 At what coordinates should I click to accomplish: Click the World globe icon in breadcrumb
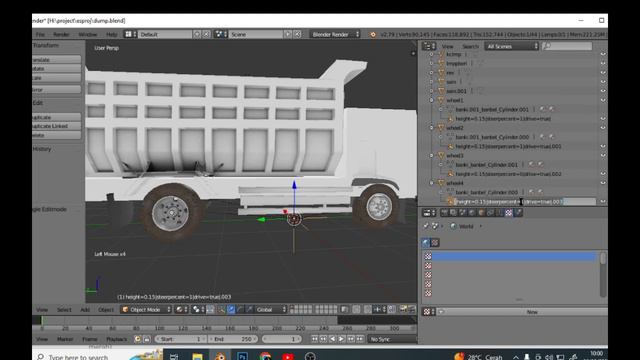point(453,226)
